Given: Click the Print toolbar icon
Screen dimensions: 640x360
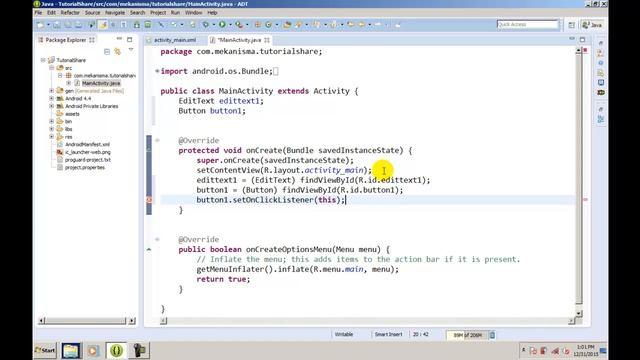Looking at the screenshot, I should click(x=78, y=25).
